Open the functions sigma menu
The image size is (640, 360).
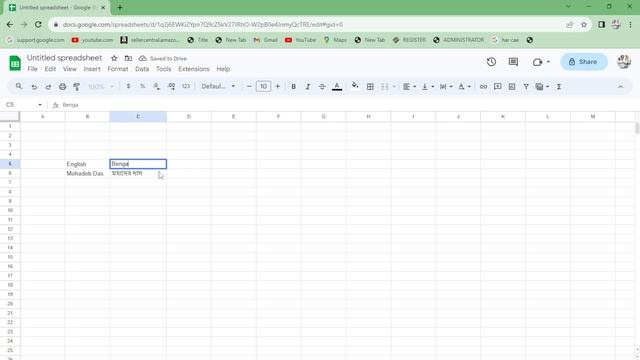click(559, 87)
